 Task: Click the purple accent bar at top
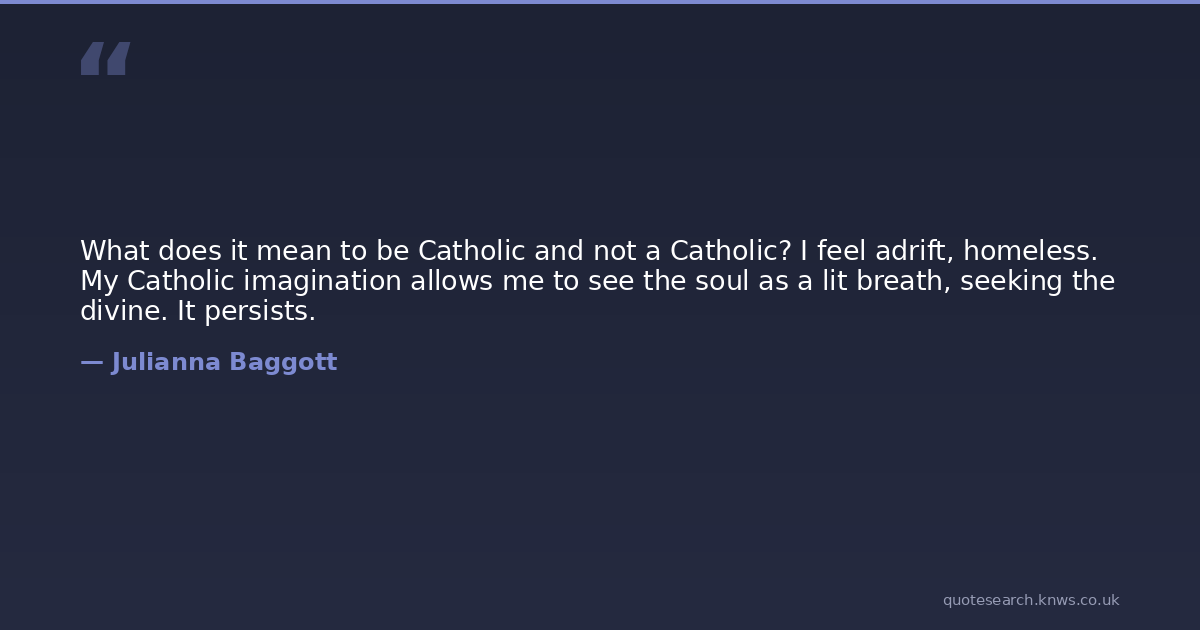coord(600,2)
